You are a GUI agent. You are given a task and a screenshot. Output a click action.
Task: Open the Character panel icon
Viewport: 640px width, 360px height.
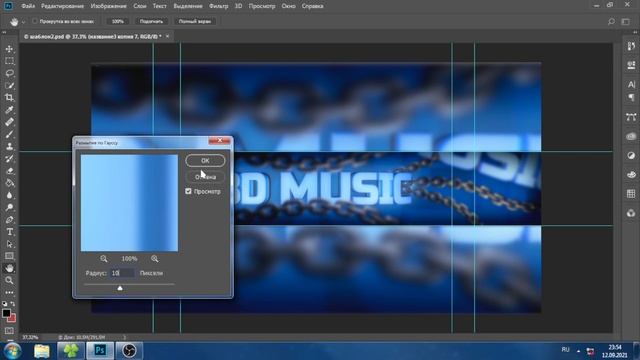click(x=631, y=84)
